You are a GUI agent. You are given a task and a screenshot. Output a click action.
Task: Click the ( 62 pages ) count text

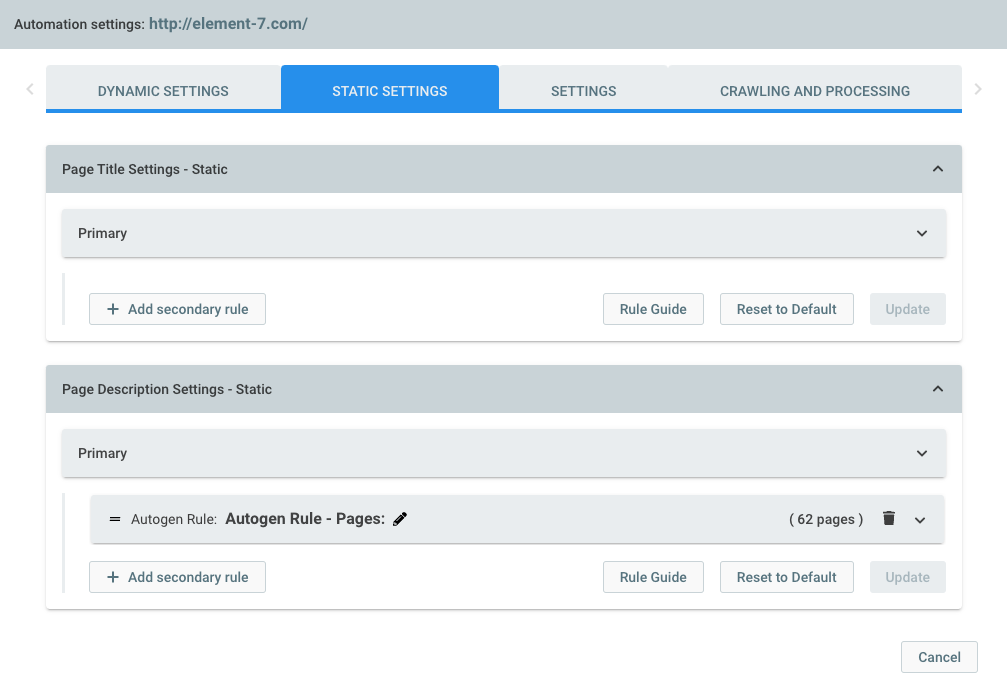[x=826, y=519]
